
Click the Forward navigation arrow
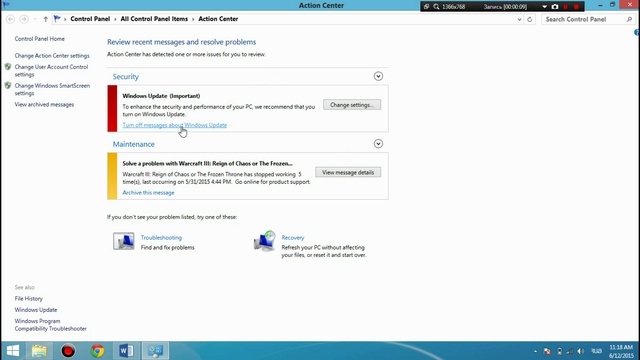[24, 19]
